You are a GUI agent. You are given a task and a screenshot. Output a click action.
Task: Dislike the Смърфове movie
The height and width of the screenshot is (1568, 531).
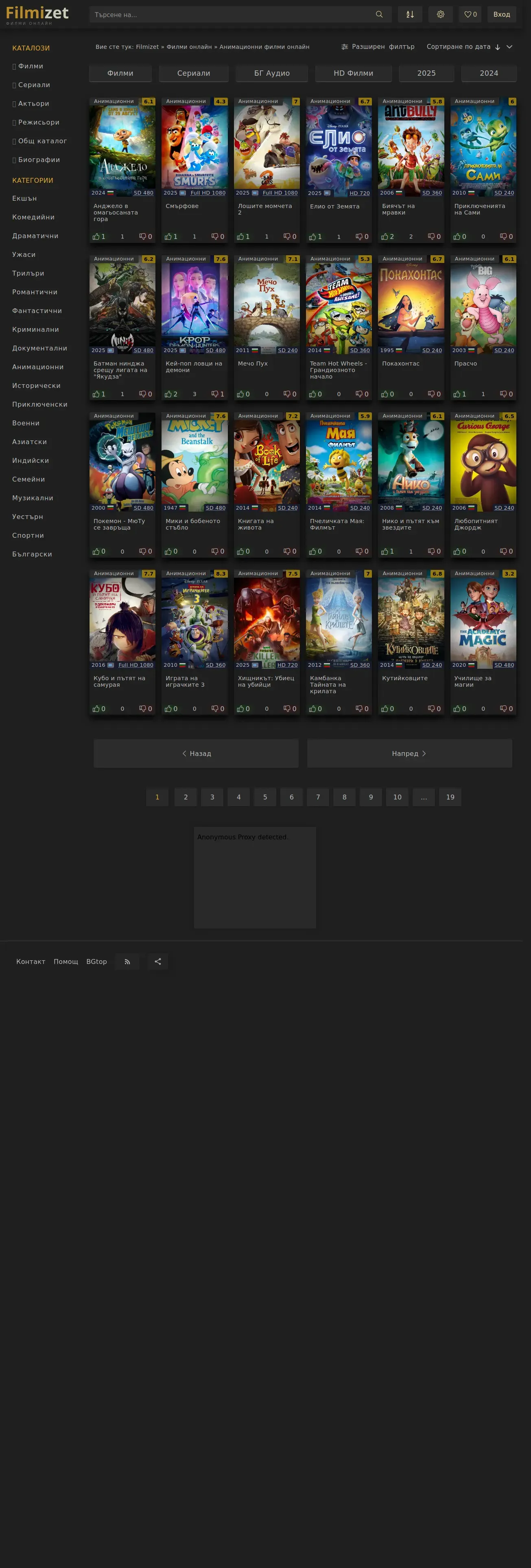(x=218, y=237)
